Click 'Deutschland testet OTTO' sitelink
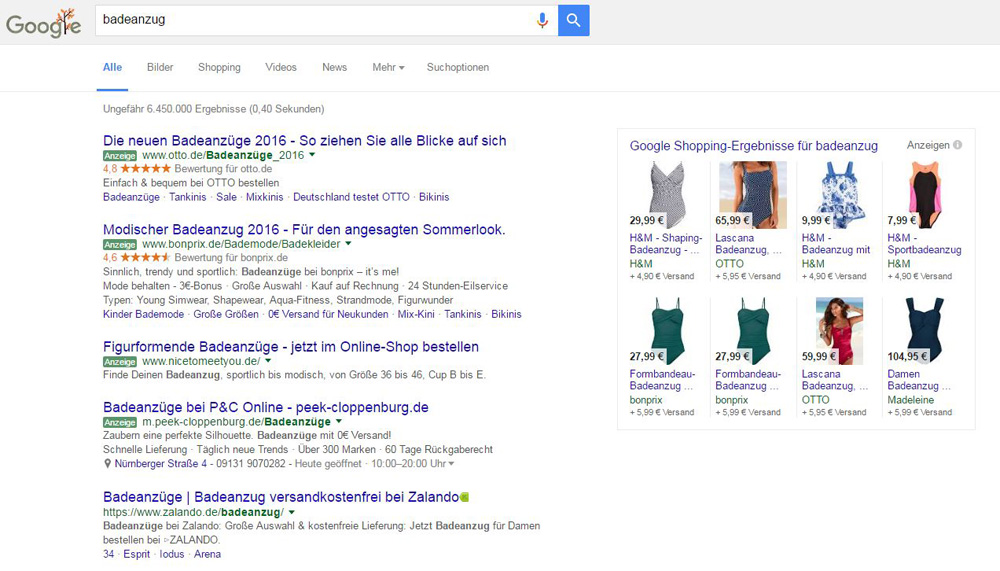 (351, 197)
